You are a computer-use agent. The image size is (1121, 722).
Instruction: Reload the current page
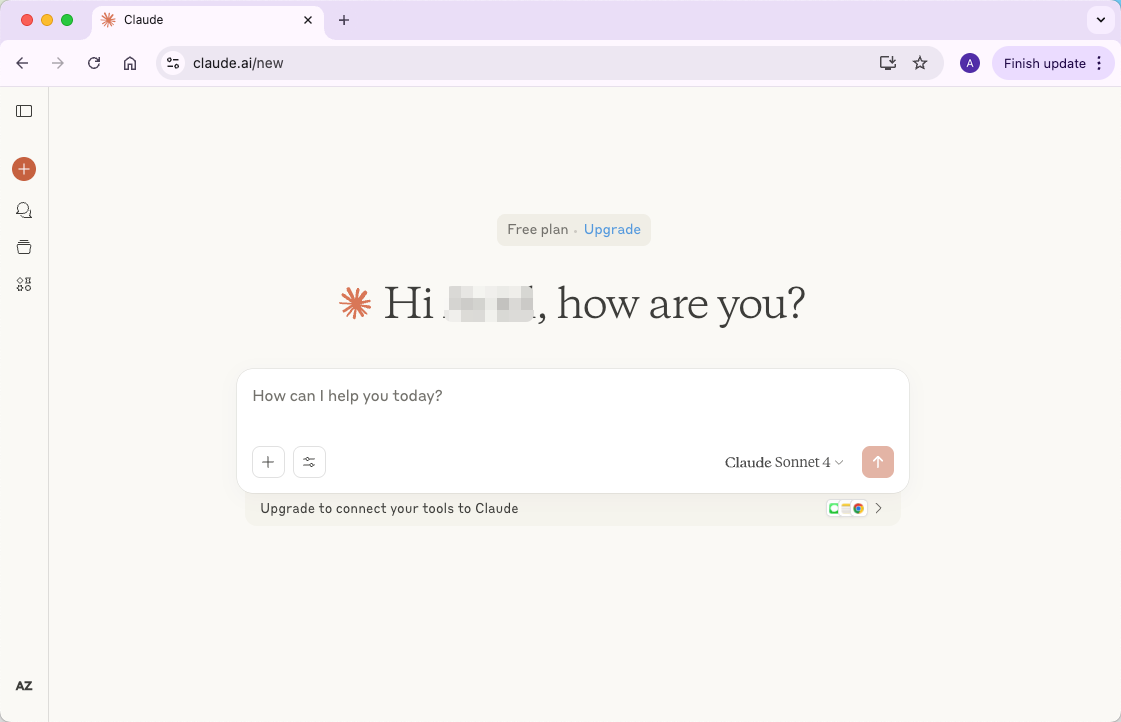click(94, 63)
